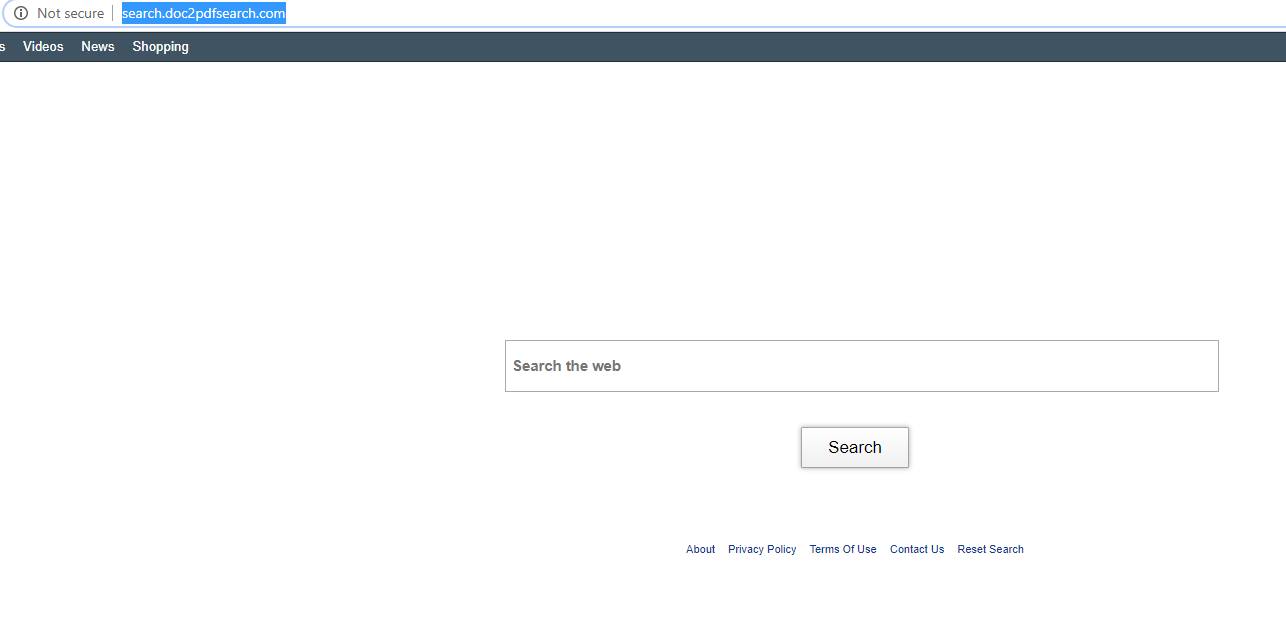The height and width of the screenshot is (628, 1286).
Task: Click the Not secure label
Action: (x=70, y=13)
